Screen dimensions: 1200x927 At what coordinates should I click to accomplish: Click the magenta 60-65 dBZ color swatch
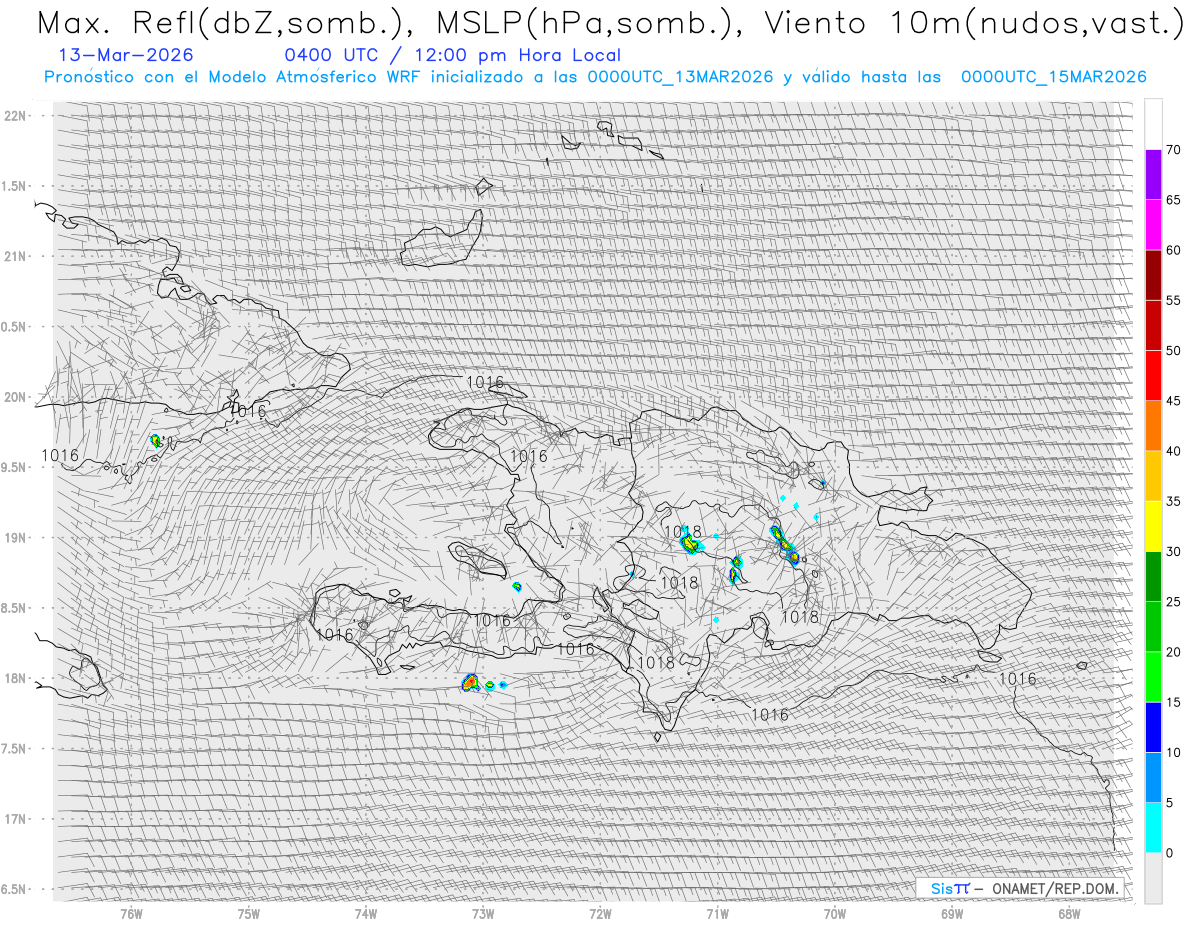(x=1153, y=225)
